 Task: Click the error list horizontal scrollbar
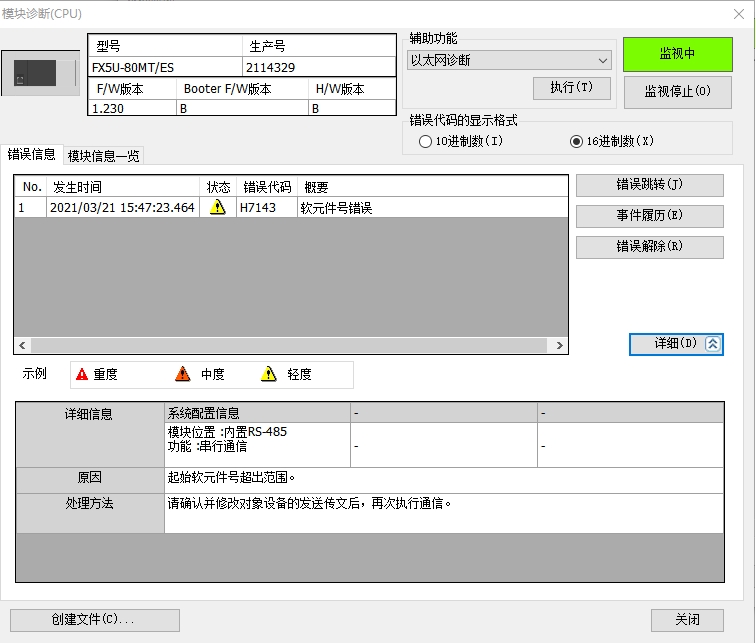tap(290, 345)
